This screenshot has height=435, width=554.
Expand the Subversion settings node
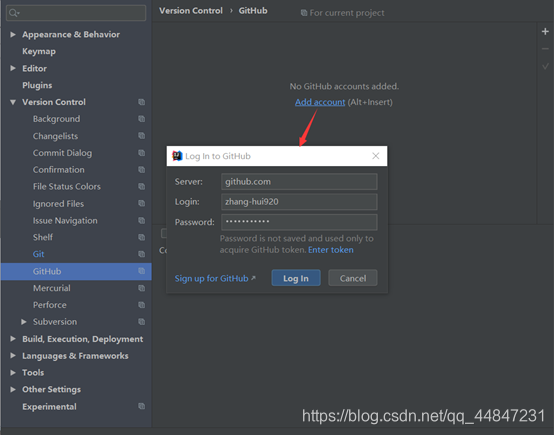point(24,322)
